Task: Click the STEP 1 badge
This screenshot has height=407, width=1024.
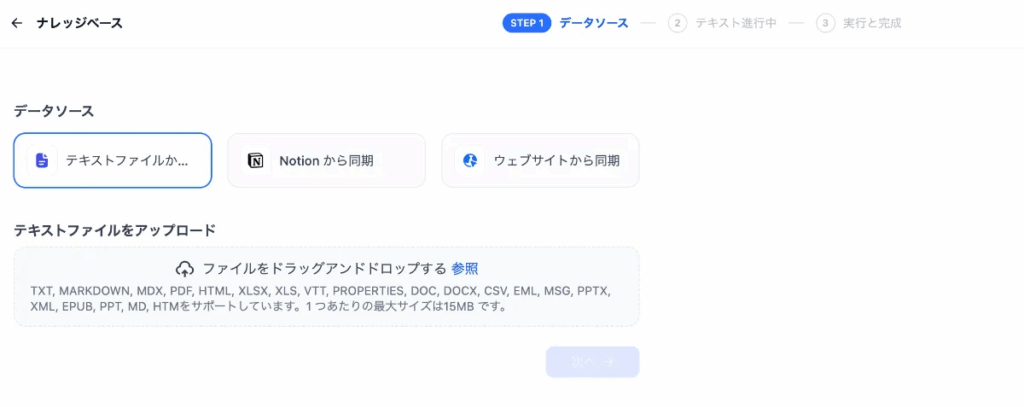Action: (527, 23)
